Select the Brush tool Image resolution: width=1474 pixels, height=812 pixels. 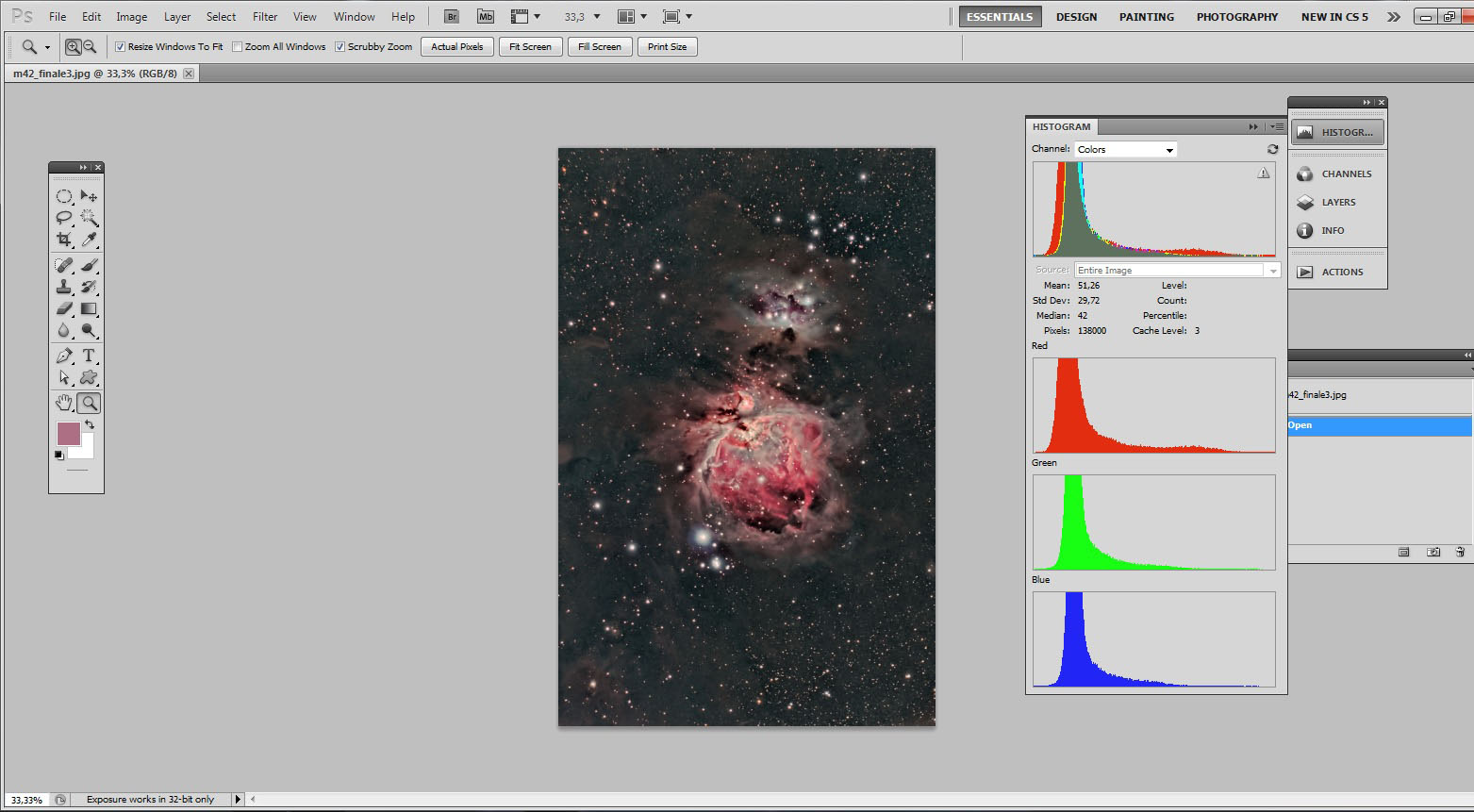click(89, 265)
